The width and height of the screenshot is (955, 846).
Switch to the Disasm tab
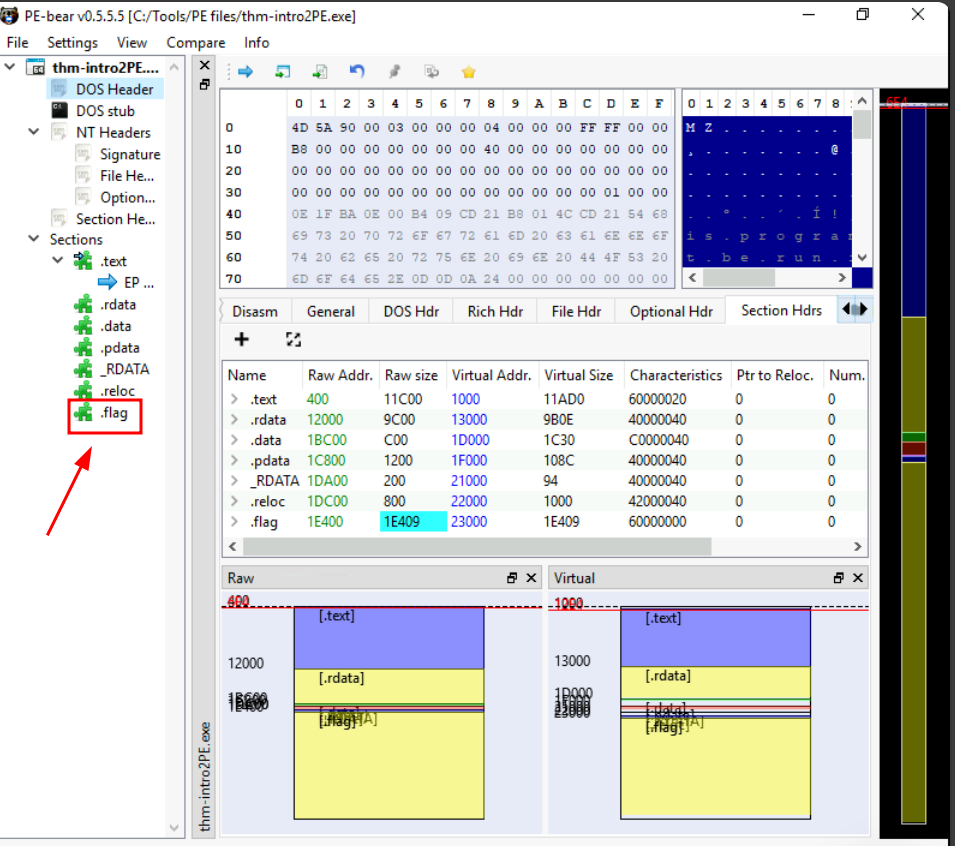click(x=255, y=311)
